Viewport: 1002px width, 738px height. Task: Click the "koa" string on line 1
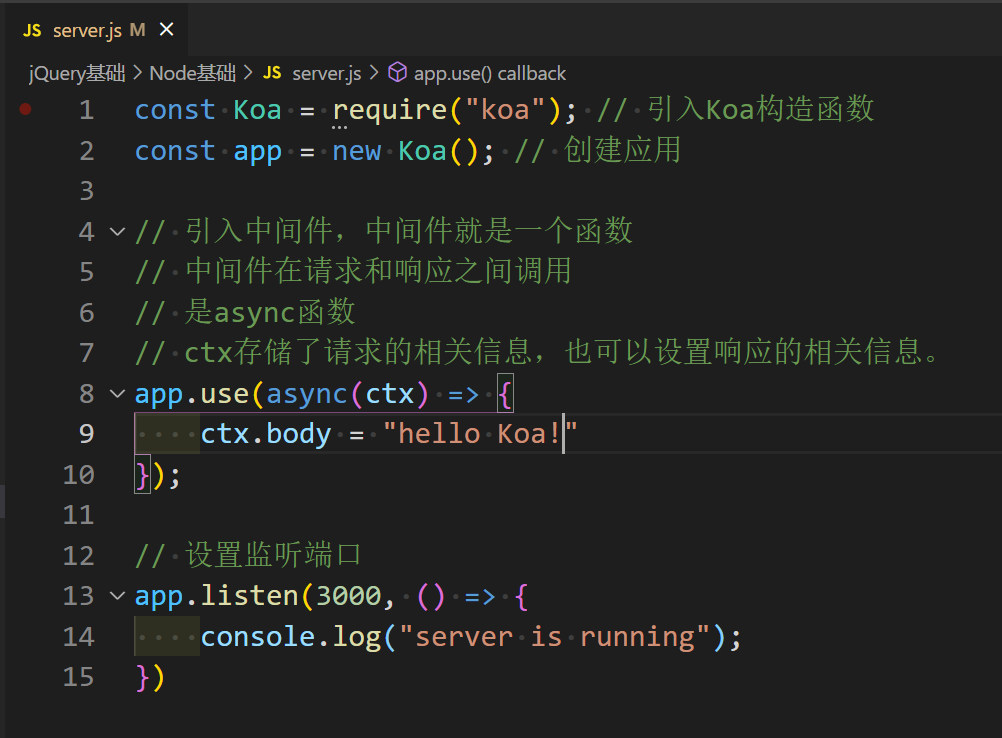pos(505,110)
